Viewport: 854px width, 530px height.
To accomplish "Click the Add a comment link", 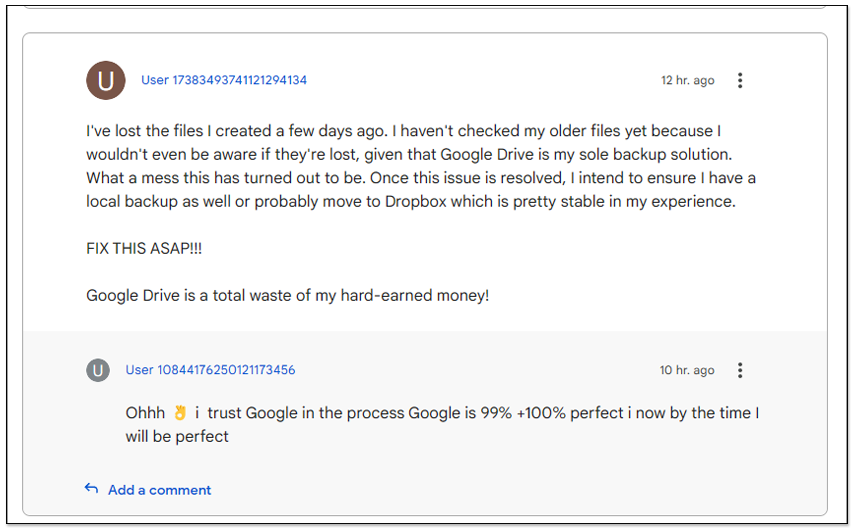I will 159,490.
